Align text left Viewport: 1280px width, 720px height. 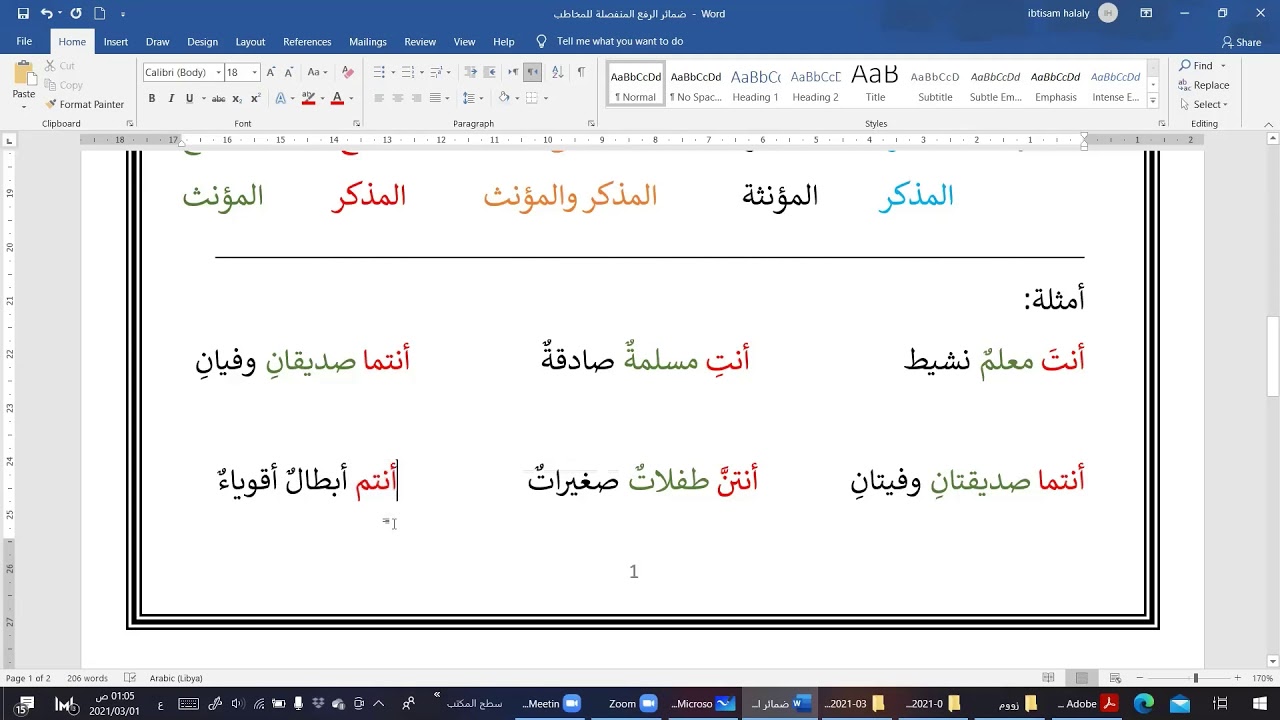pyautogui.click(x=379, y=98)
